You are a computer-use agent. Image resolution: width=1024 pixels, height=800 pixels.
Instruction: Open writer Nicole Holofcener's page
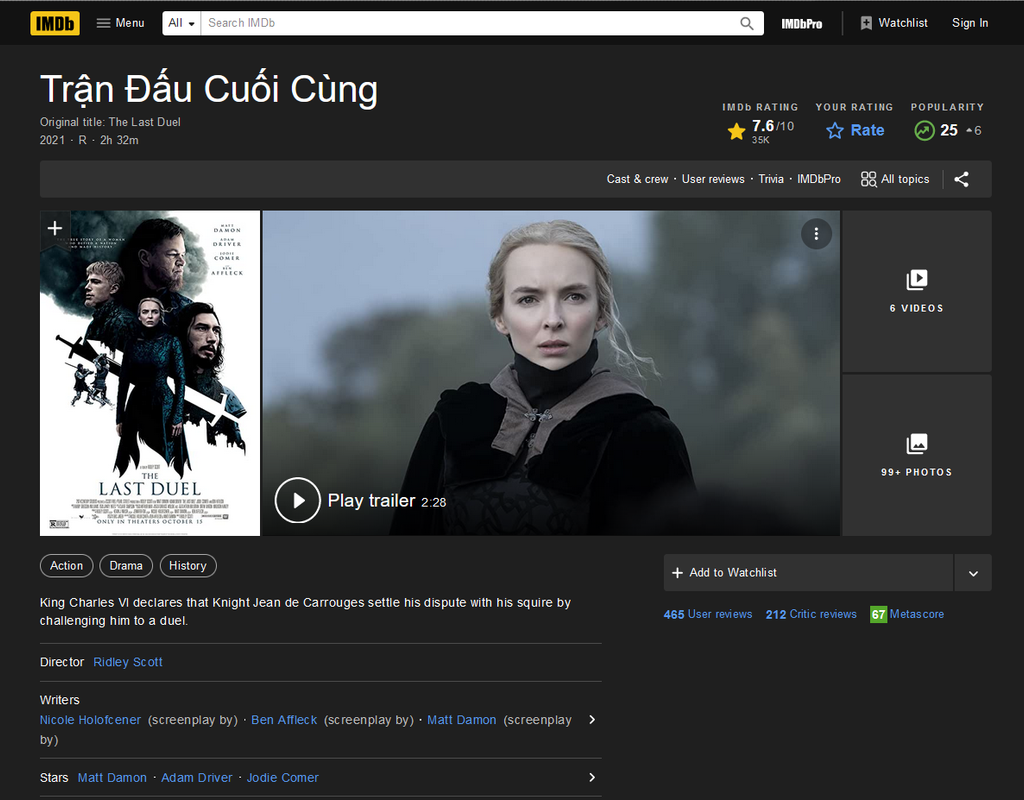tap(90, 720)
